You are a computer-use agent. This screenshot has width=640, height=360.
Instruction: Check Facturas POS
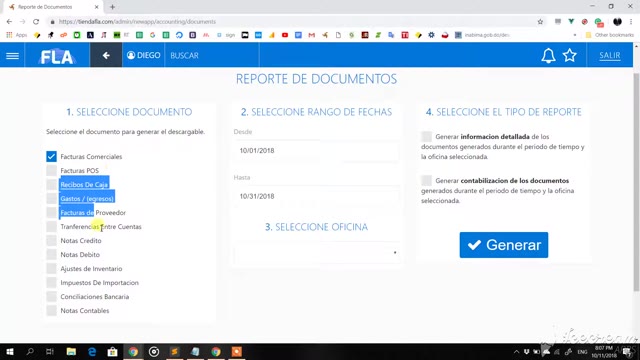click(x=51, y=170)
